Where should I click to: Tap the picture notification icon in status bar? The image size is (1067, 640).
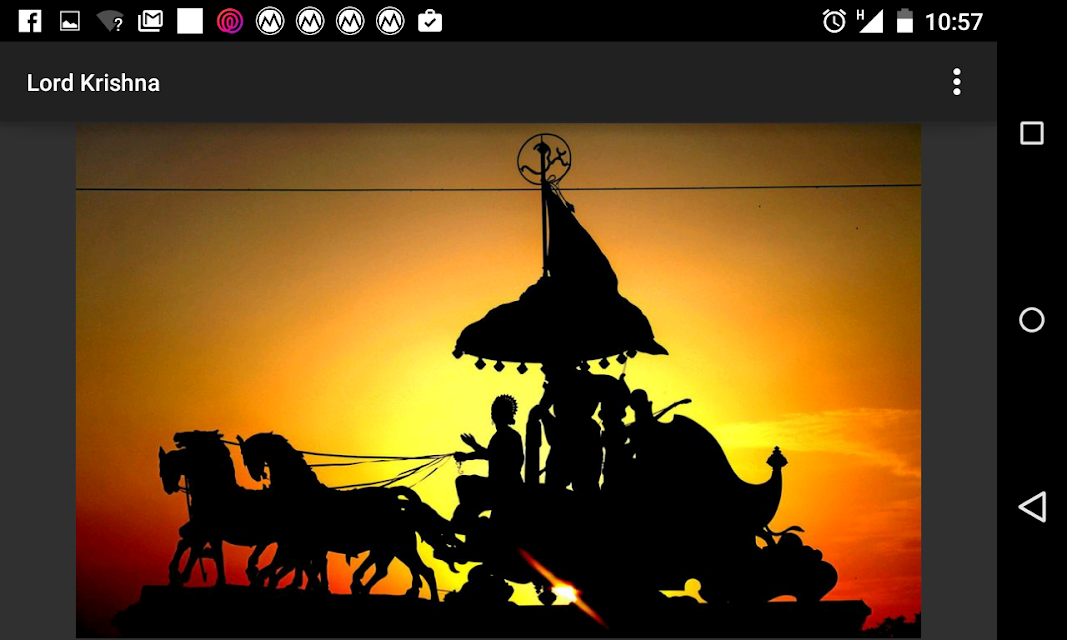[x=69, y=21]
